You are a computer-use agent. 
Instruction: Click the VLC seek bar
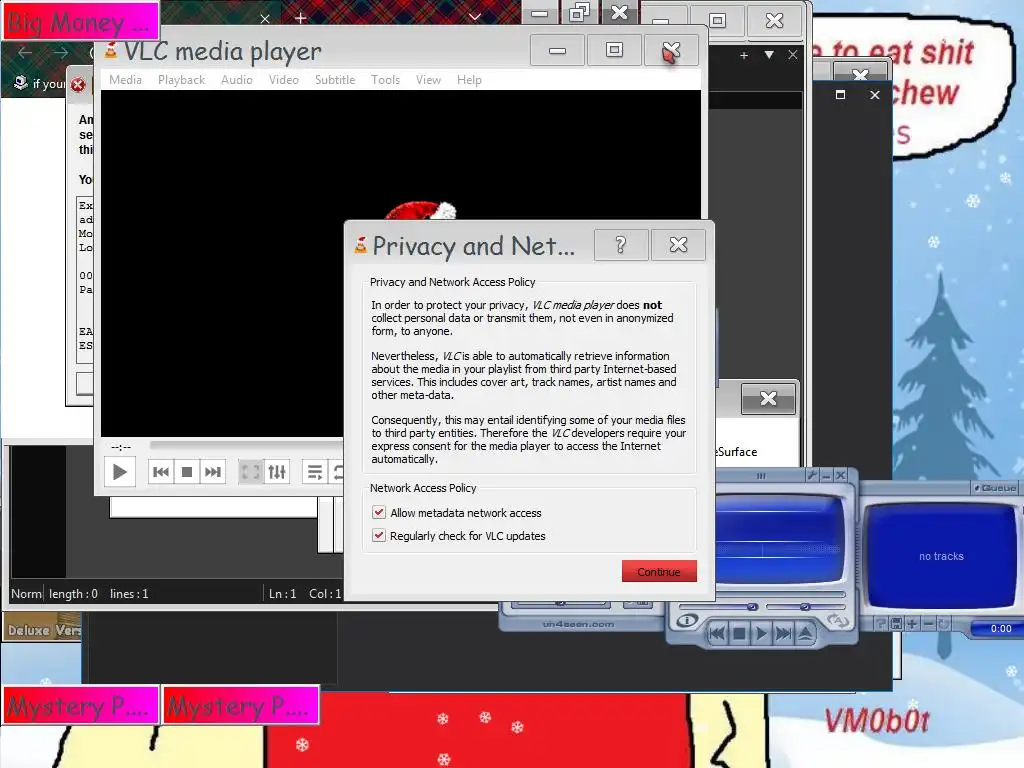coord(247,445)
